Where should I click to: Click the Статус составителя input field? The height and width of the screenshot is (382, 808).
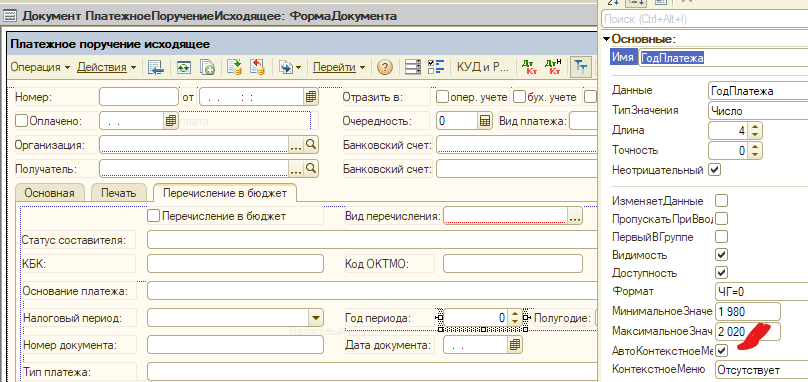[x=373, y=240]
